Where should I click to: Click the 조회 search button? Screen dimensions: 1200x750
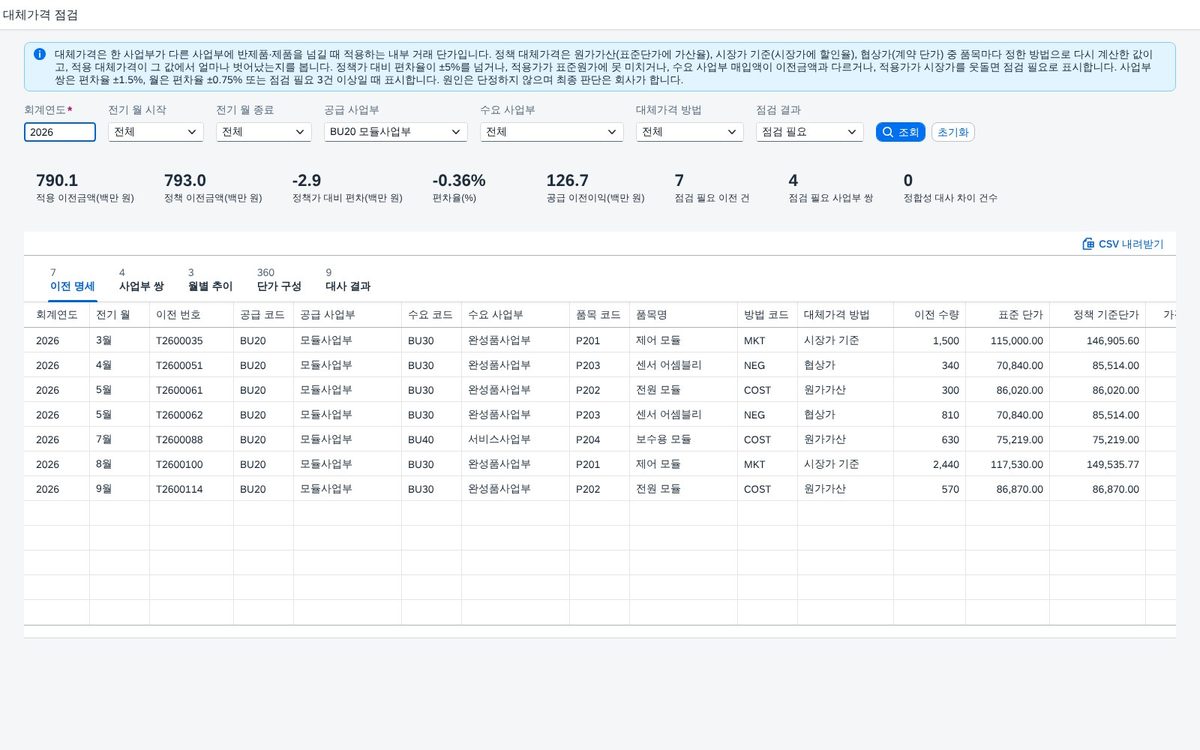901,132
